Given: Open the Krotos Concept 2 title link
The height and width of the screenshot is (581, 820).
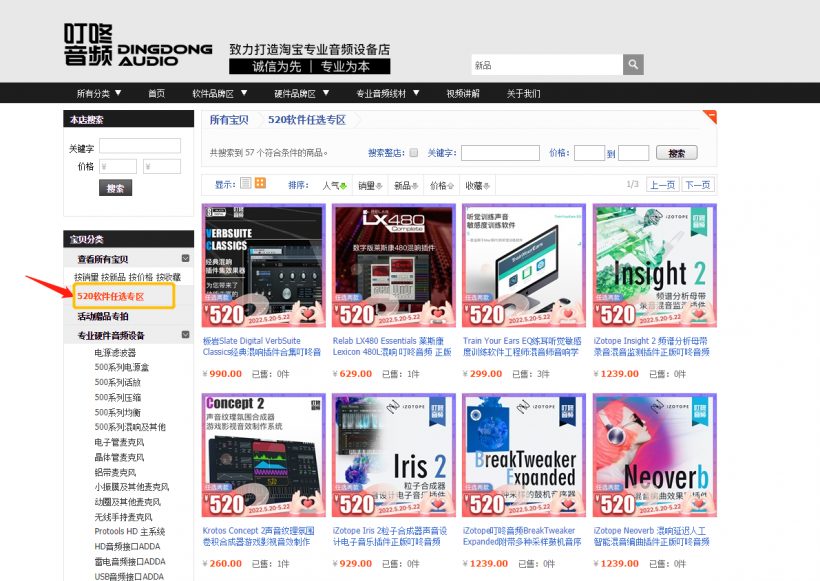Looking at the screenshot, I should 259,536.
